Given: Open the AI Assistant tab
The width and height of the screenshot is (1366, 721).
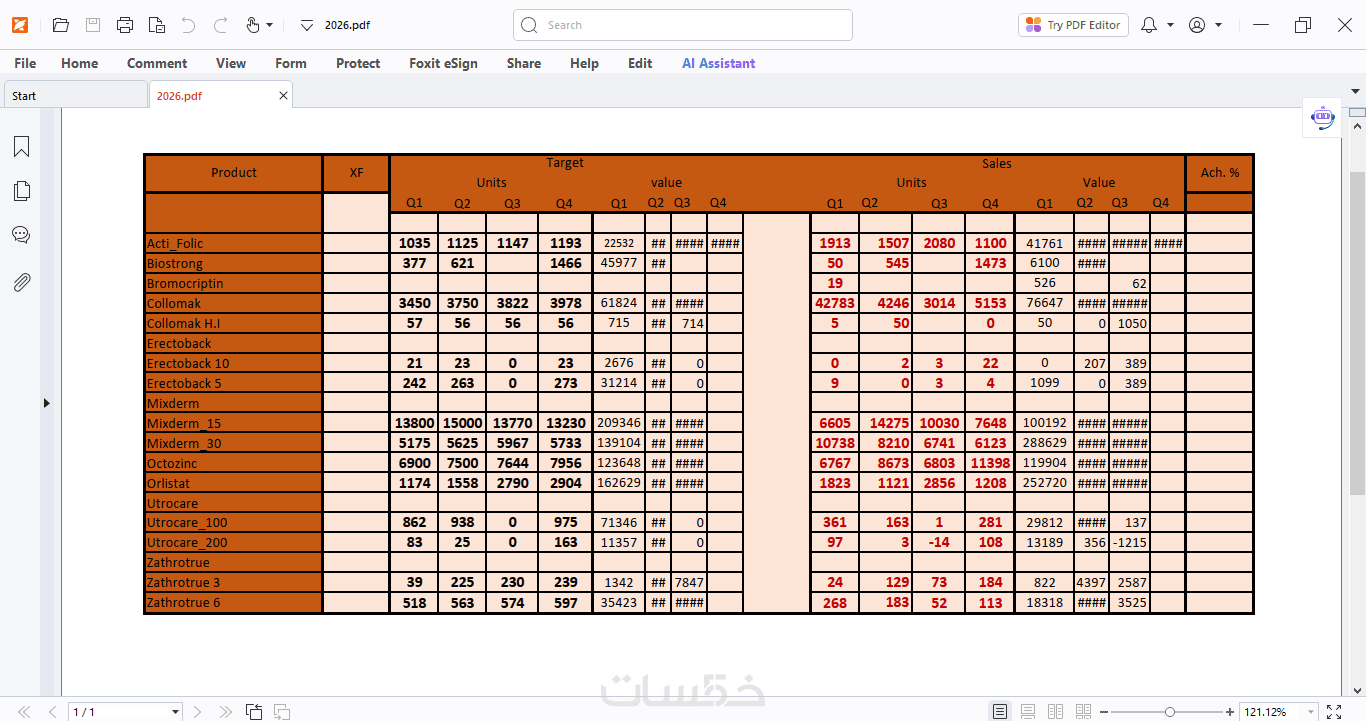Looking at the screenshot, I should tap(719, 63).
